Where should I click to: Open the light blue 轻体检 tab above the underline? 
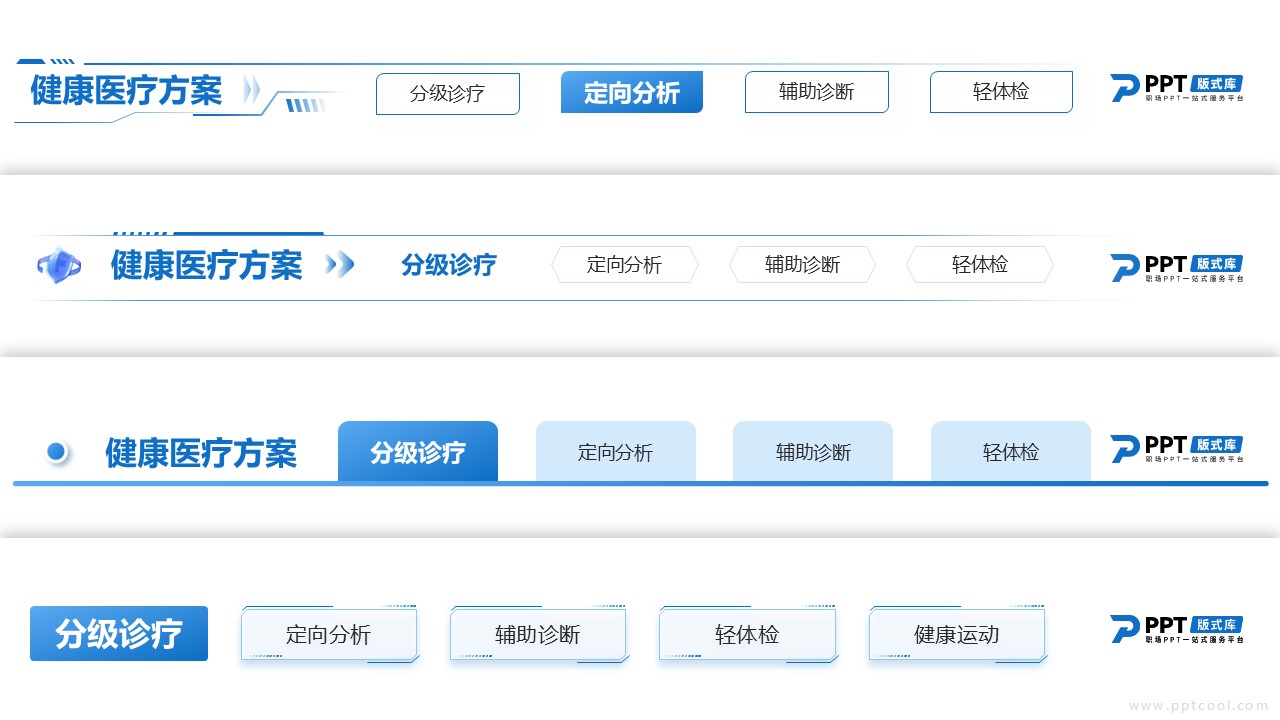pyautogui.click(x=1010, y=452)
